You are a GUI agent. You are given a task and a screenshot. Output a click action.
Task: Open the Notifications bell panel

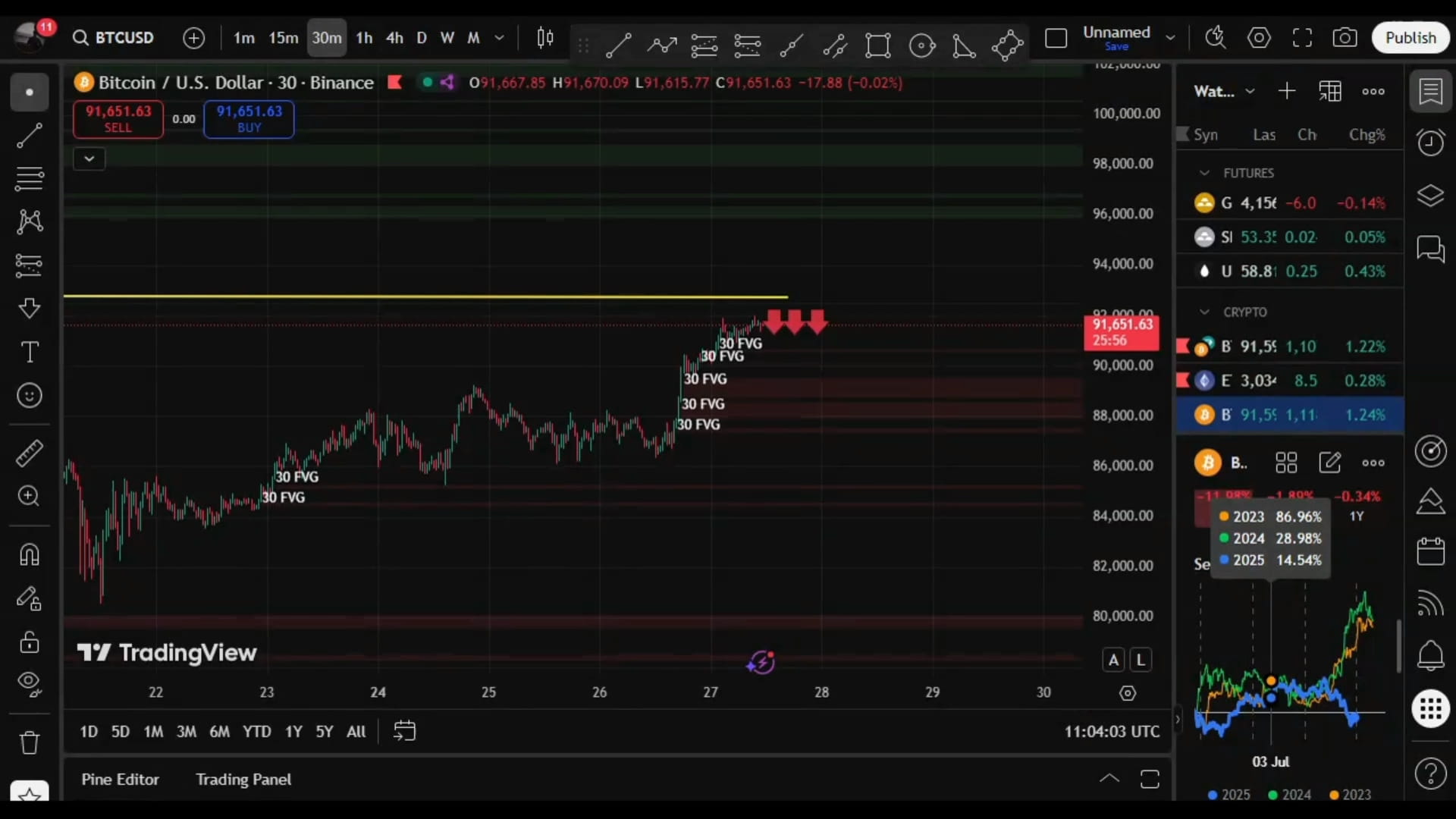1430,655
